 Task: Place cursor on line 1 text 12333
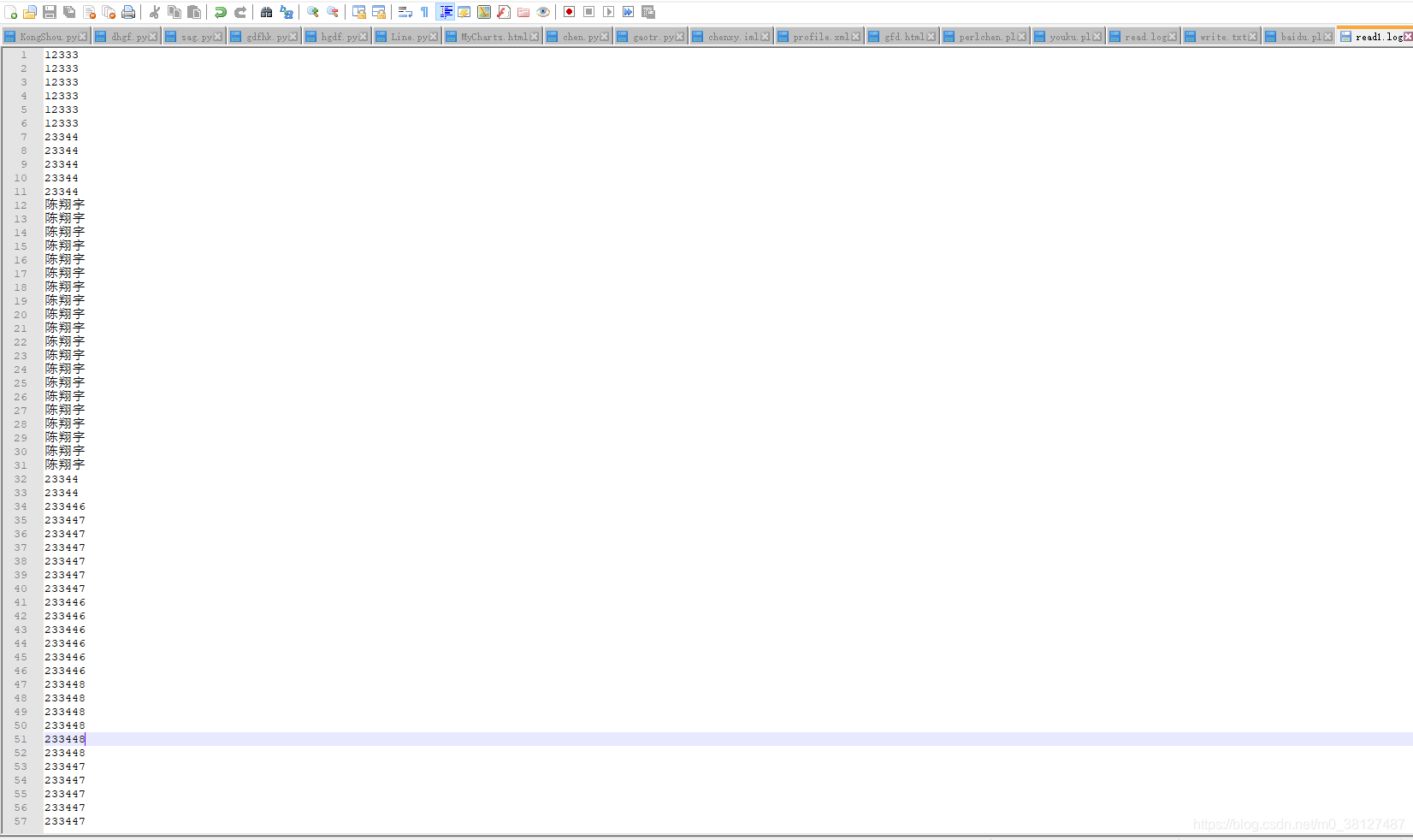click(62, 55)
